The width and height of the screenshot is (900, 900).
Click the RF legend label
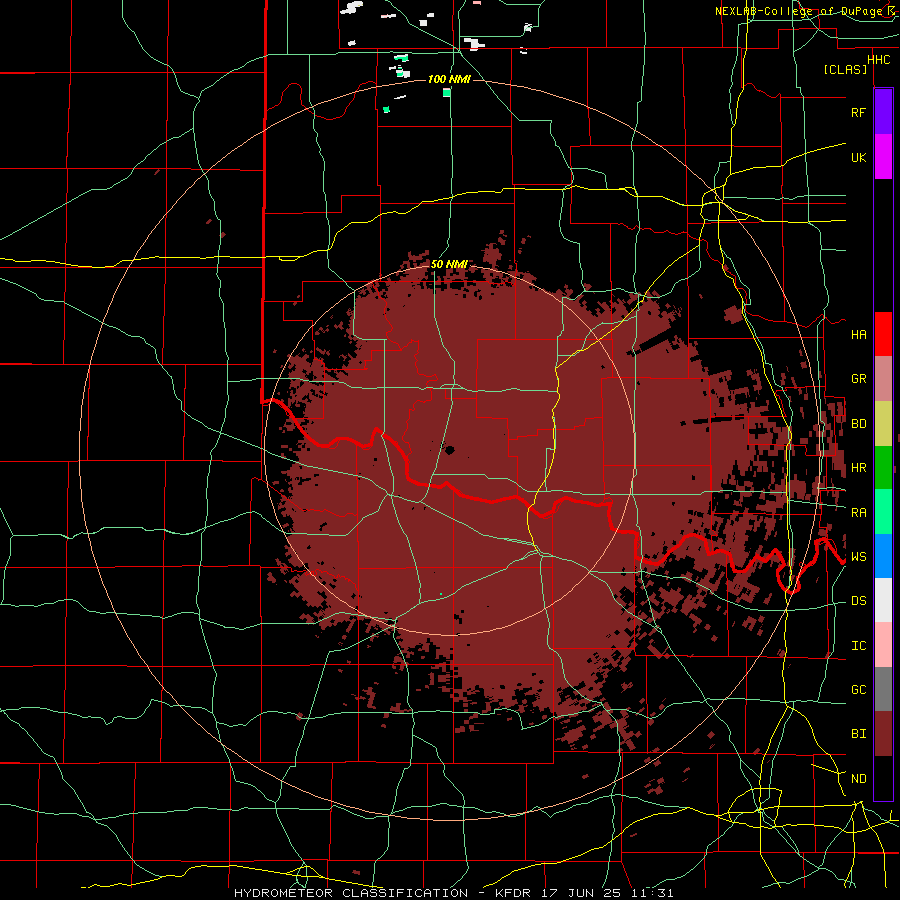coord(858,112)
